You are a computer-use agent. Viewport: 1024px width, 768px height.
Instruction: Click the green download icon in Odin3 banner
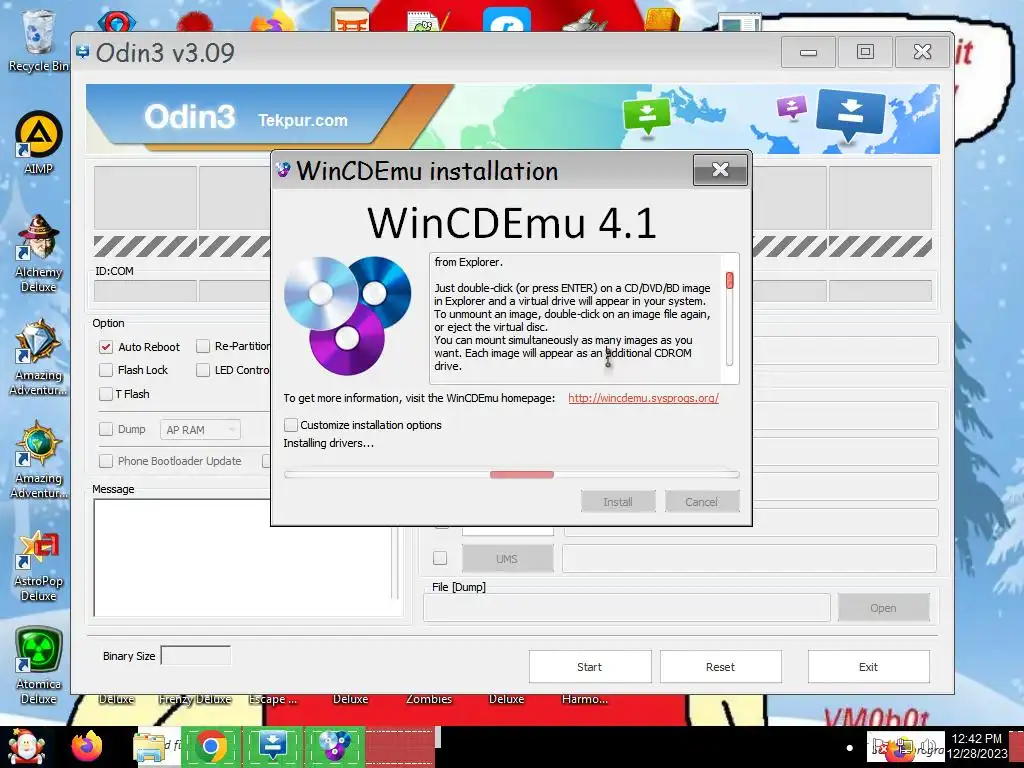pyautogui.click(x=647, y=116)
